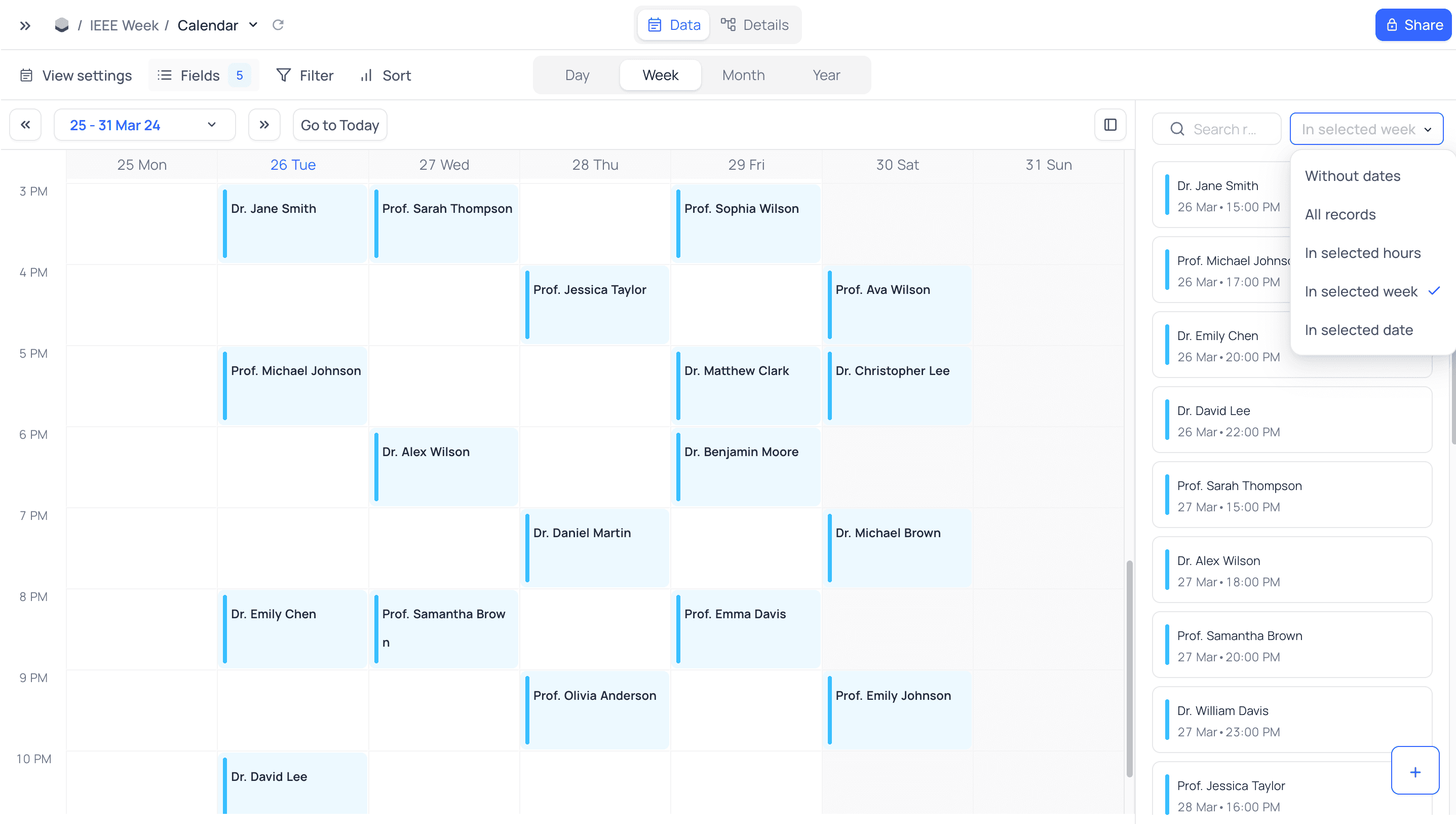This screenshot has width=1456, height=824.
Task: Toggle the side panel layout icon
Action: [x=1110, y=125]
